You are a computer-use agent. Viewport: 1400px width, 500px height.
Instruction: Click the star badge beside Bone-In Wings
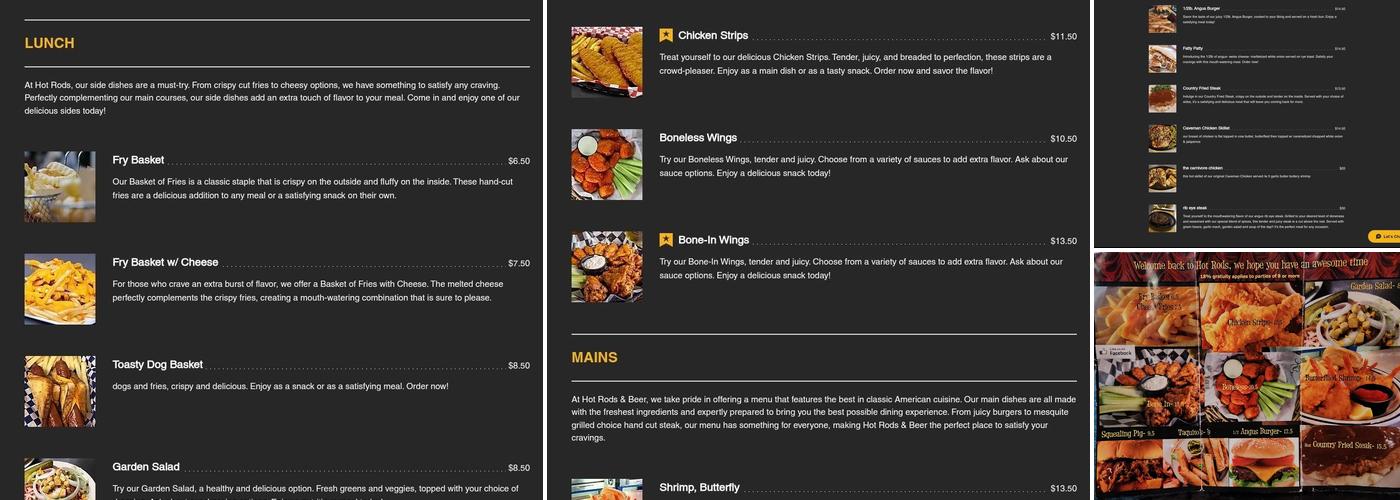pos(666,240)
